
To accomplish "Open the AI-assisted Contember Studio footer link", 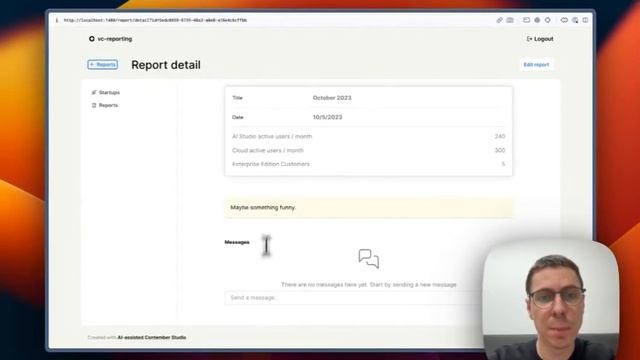I will point(152,338).
